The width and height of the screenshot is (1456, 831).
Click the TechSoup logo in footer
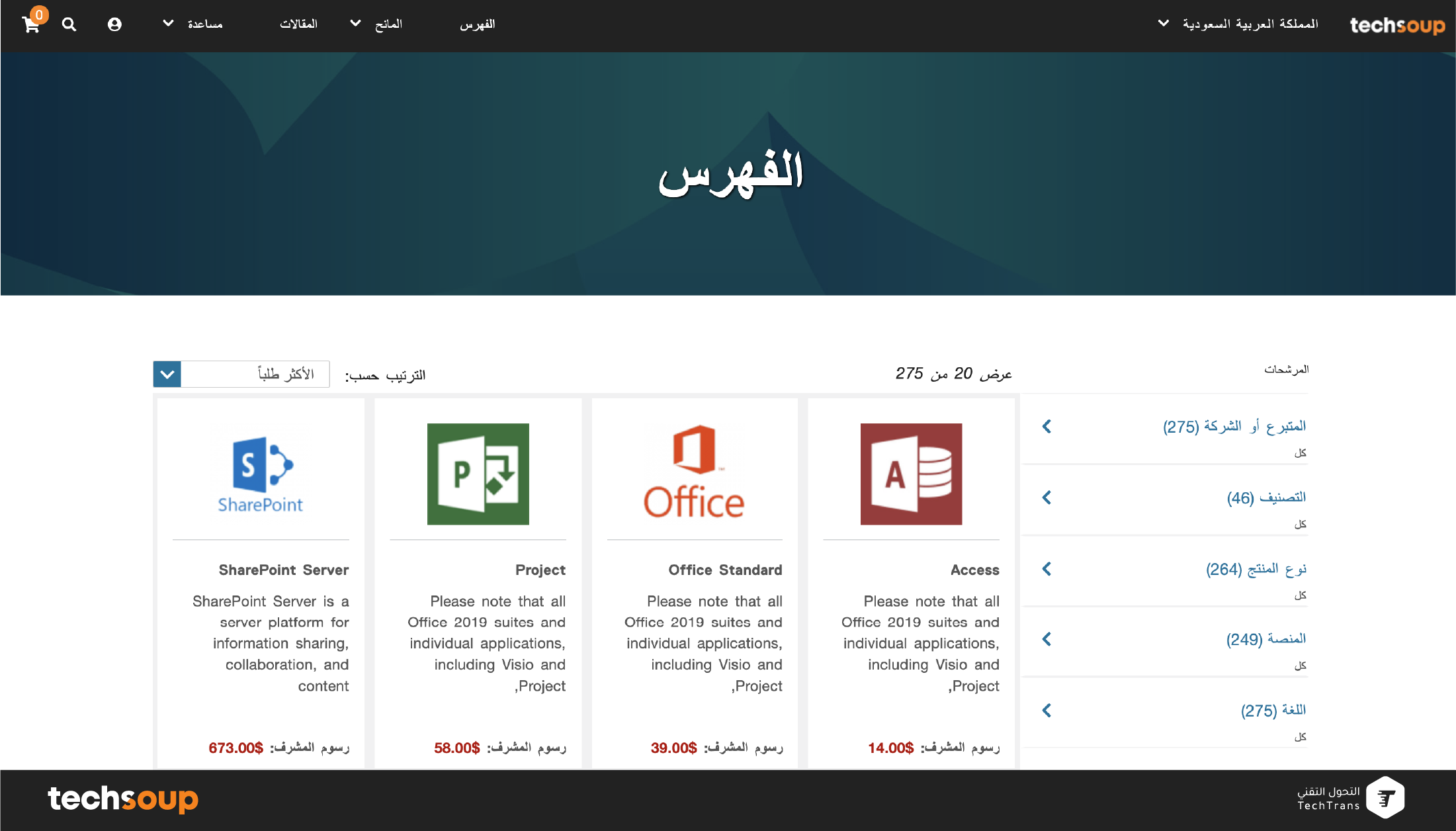point(123,799)
